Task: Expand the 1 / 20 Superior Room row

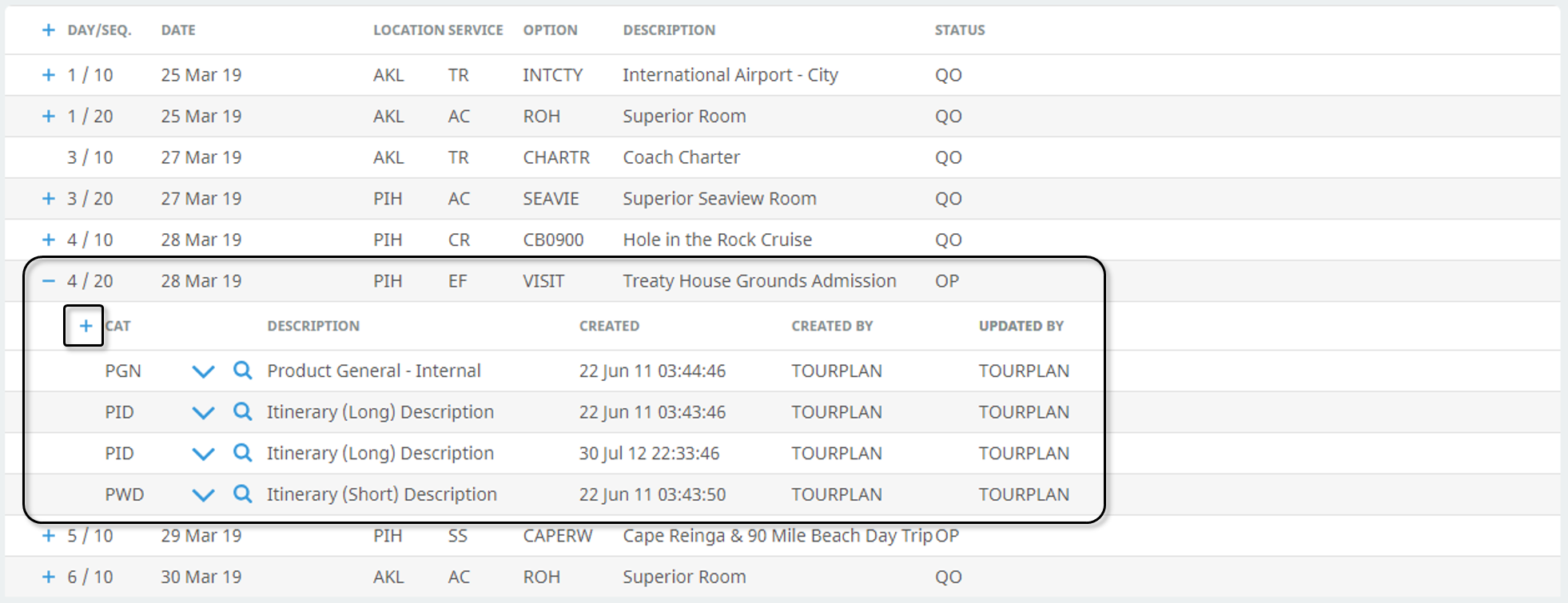Action: click(49, 116)
